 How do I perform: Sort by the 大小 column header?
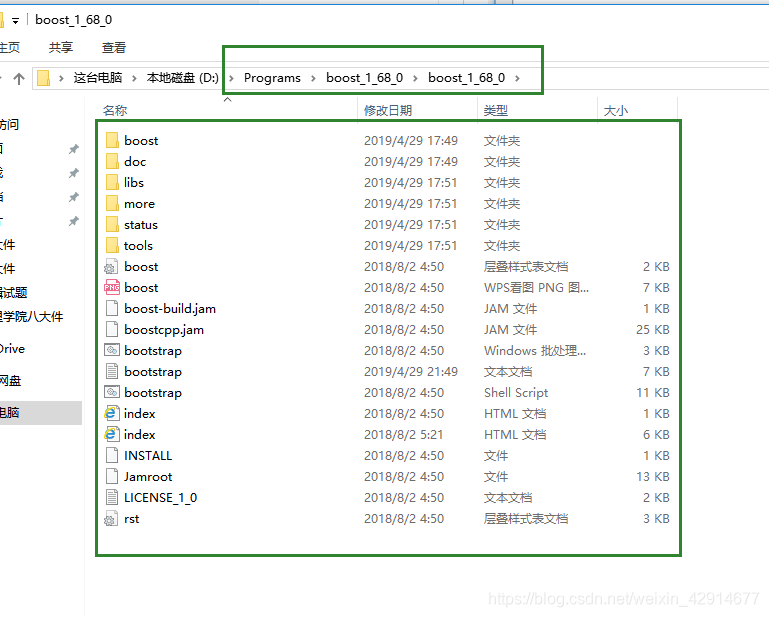pyautogui.click(x=615, y=110)
